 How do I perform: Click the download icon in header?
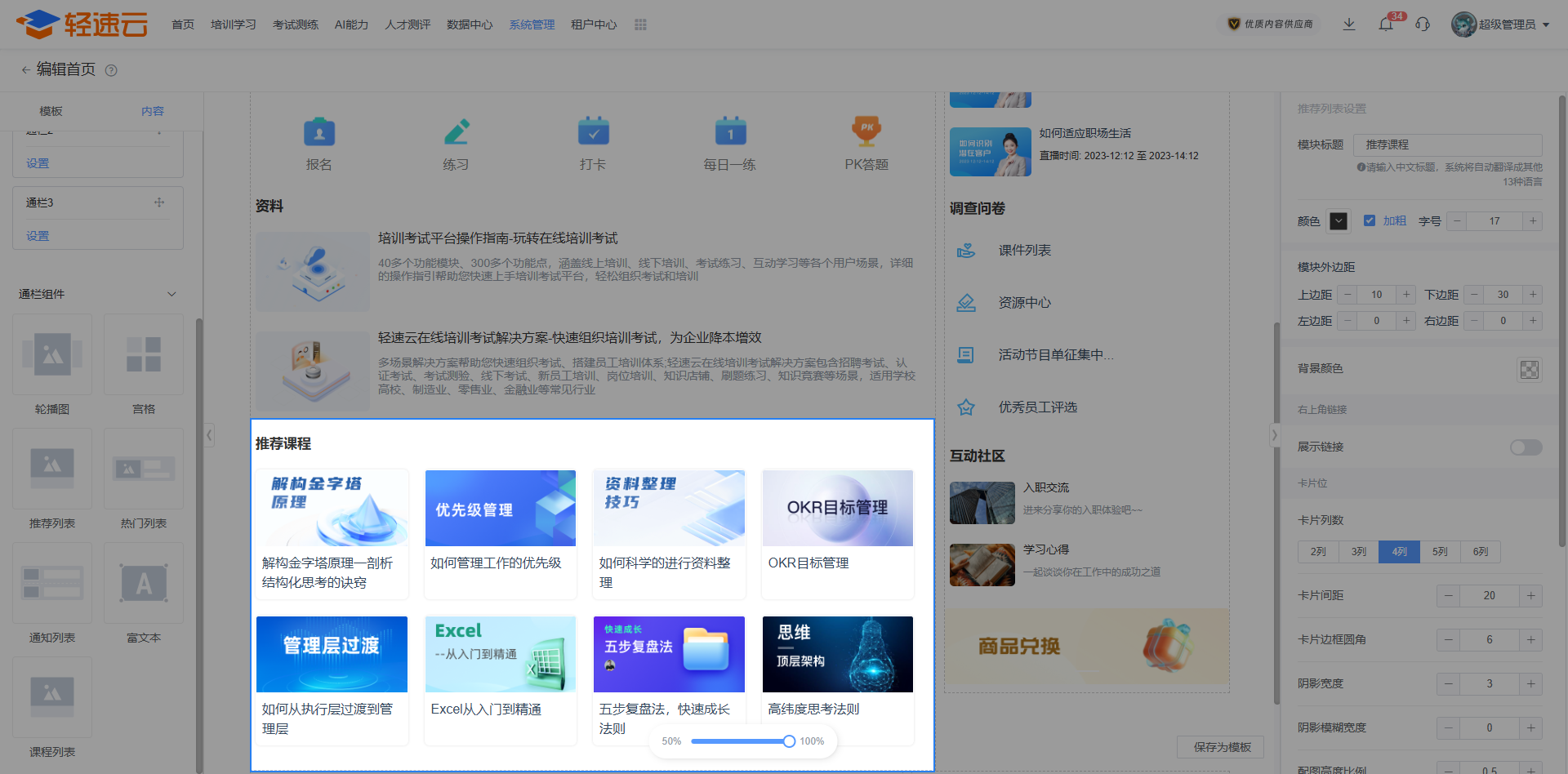click(x=1349, y=24)
